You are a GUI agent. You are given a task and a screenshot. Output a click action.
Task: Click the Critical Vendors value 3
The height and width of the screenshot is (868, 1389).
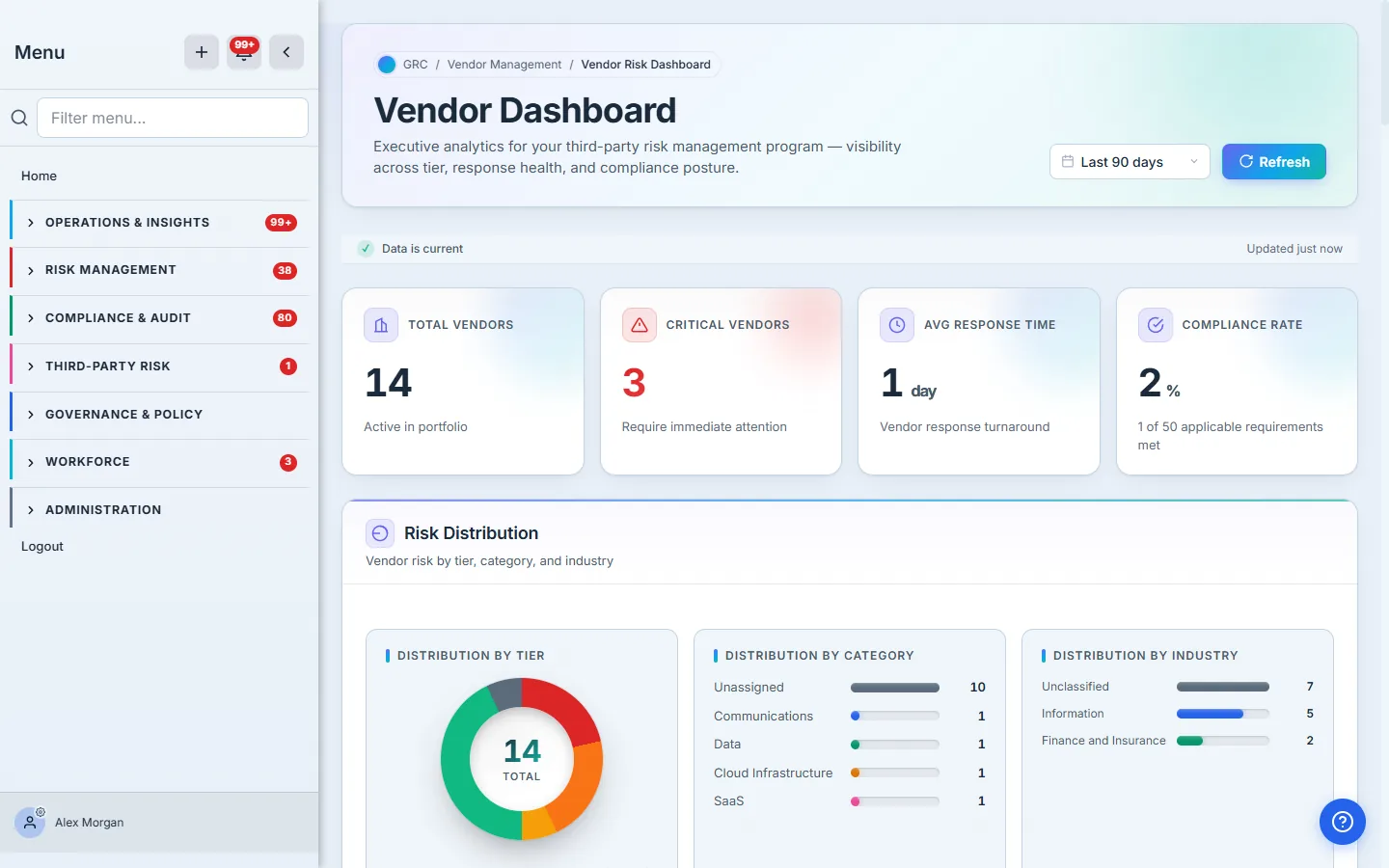[634, 383]
